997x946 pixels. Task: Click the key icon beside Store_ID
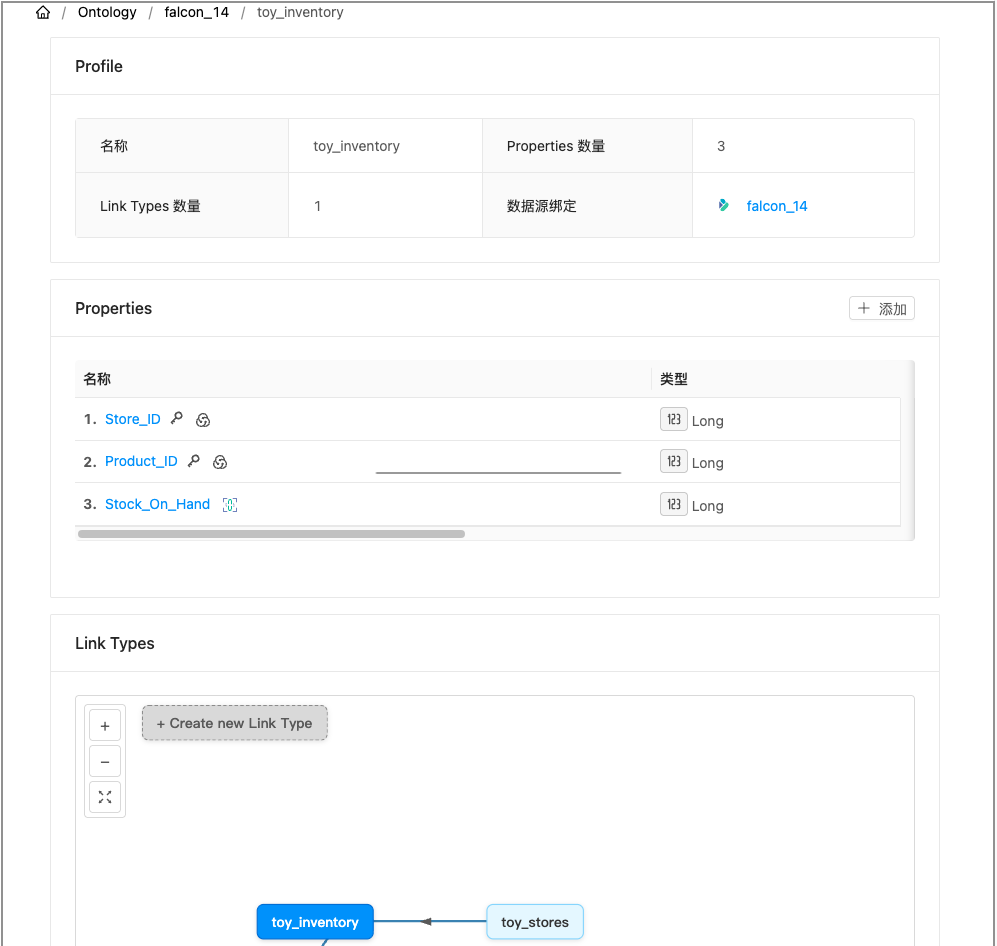pyautogui.click(x=177, y=418)
